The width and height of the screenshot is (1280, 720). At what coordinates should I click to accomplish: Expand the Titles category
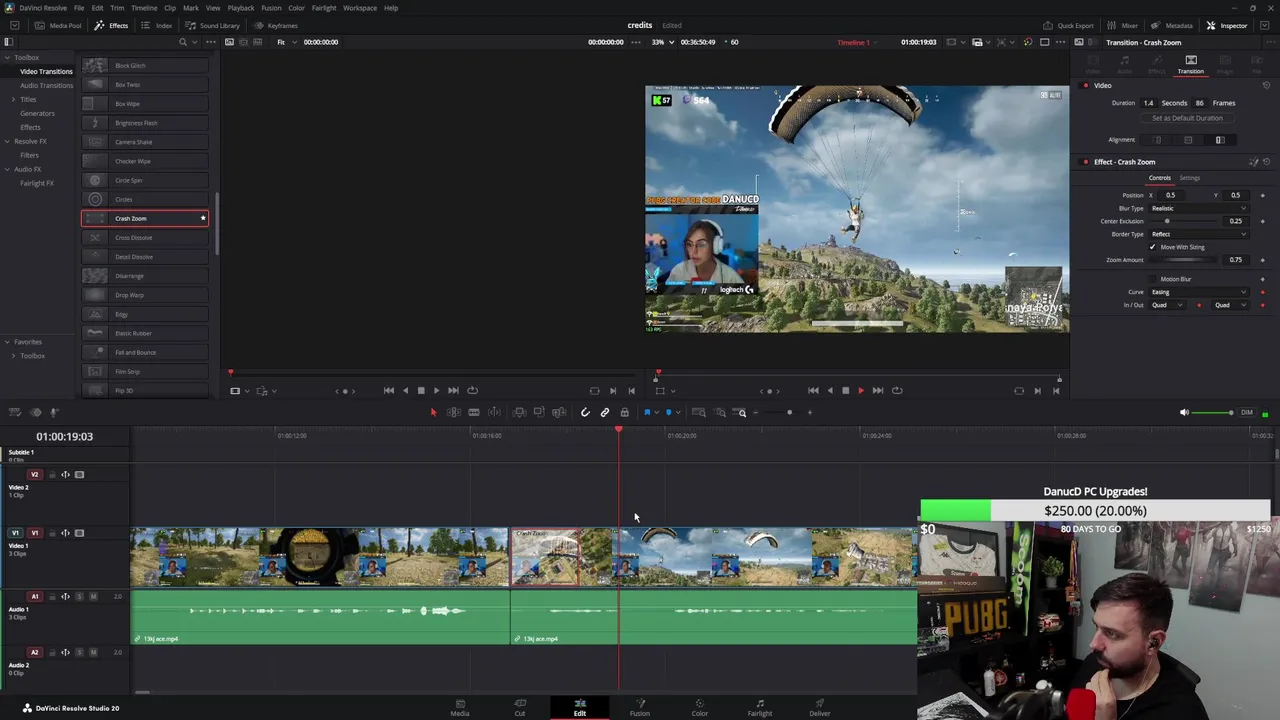point(13,99)
